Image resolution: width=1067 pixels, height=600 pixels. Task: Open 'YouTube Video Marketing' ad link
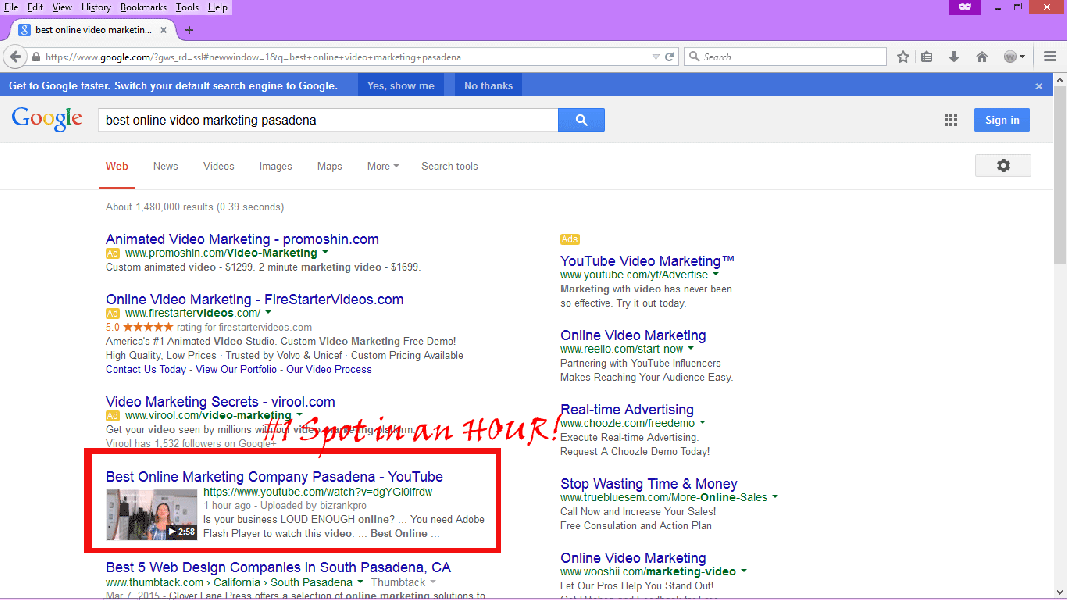tap(647, 261)
